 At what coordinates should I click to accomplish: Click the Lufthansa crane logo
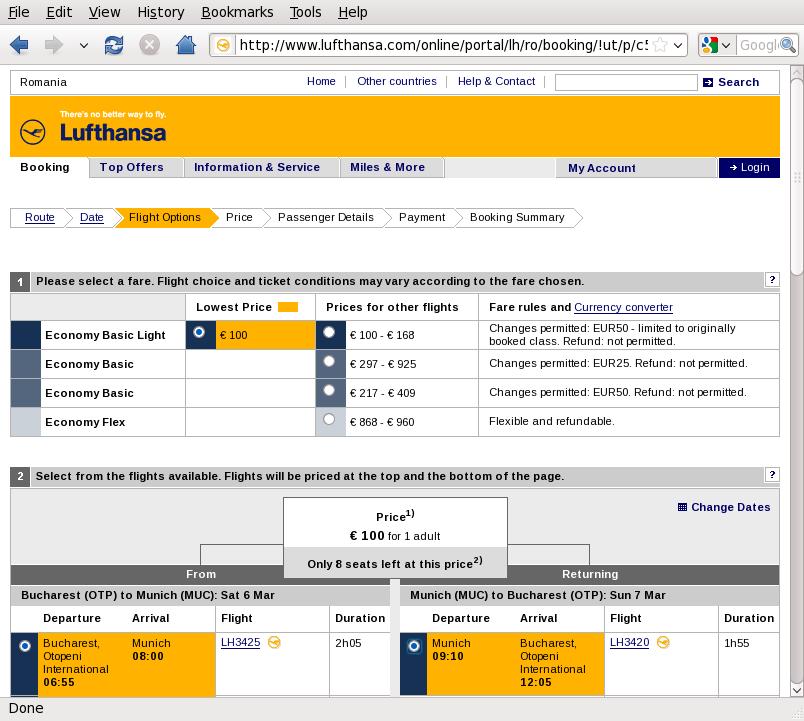33,132
